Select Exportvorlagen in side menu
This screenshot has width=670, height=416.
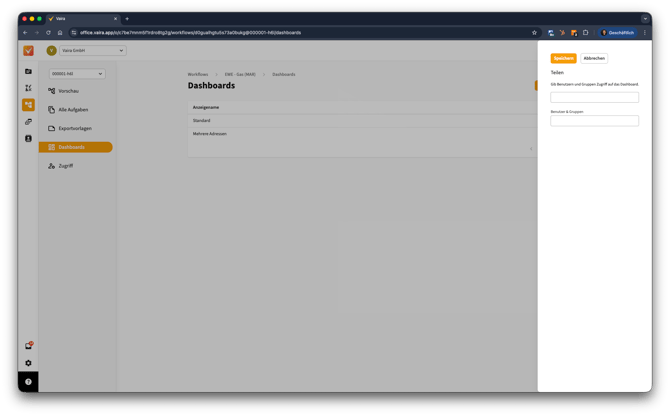[x=76, y=128]
